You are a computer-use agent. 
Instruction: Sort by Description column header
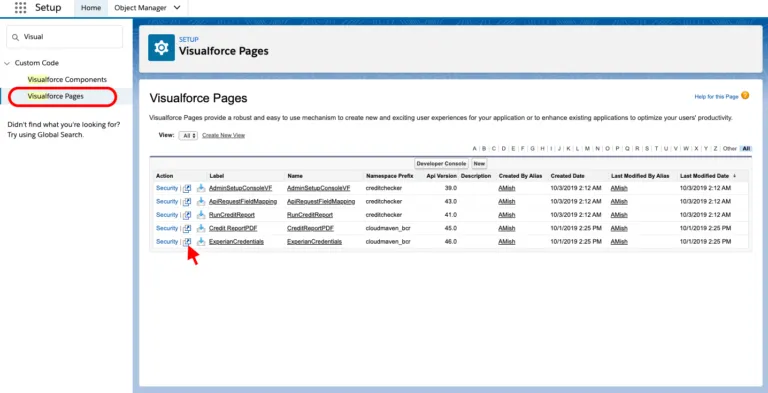point(476,175)
